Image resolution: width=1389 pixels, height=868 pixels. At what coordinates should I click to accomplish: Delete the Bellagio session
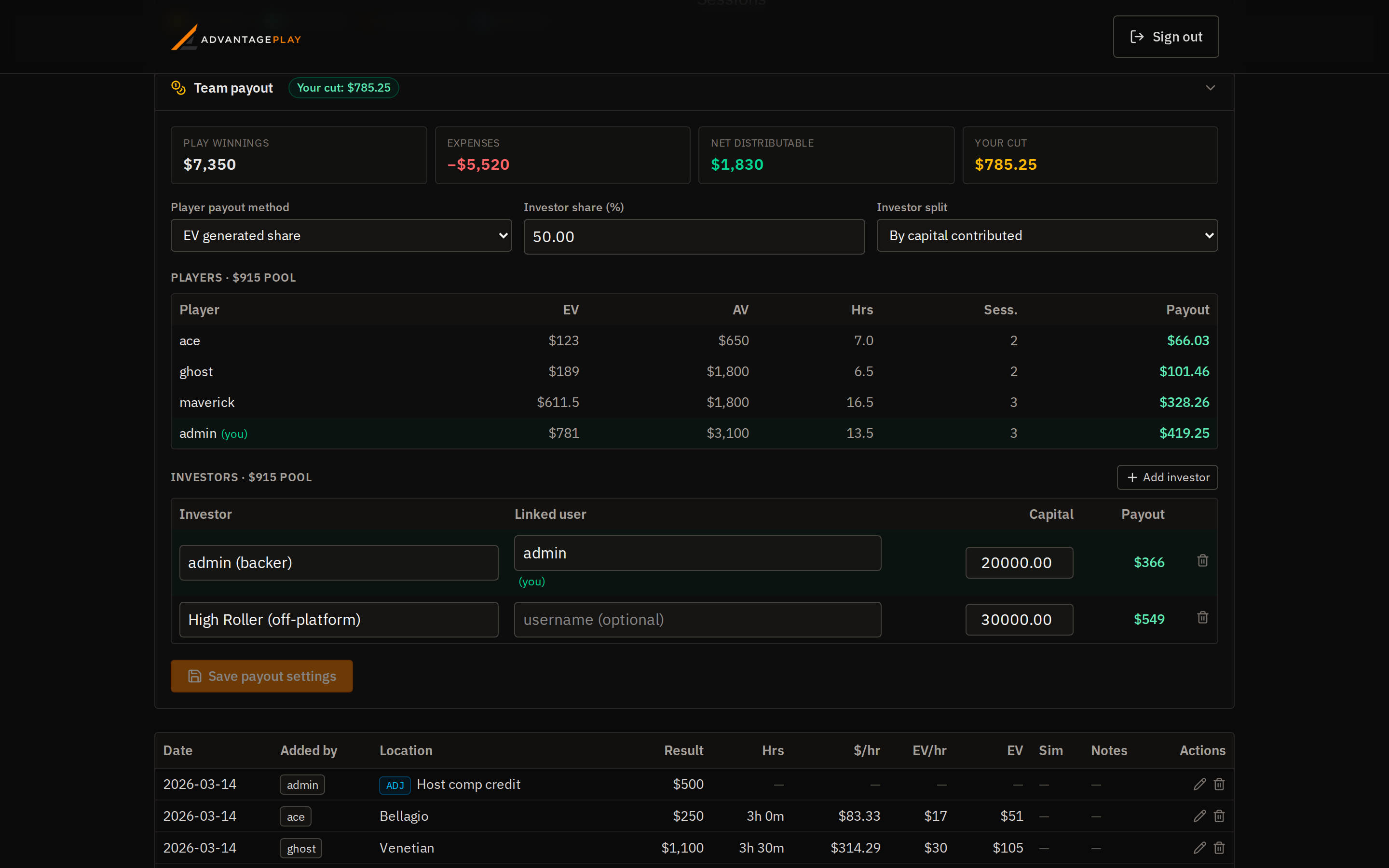pyautogui.click(x=1219, y=816)
